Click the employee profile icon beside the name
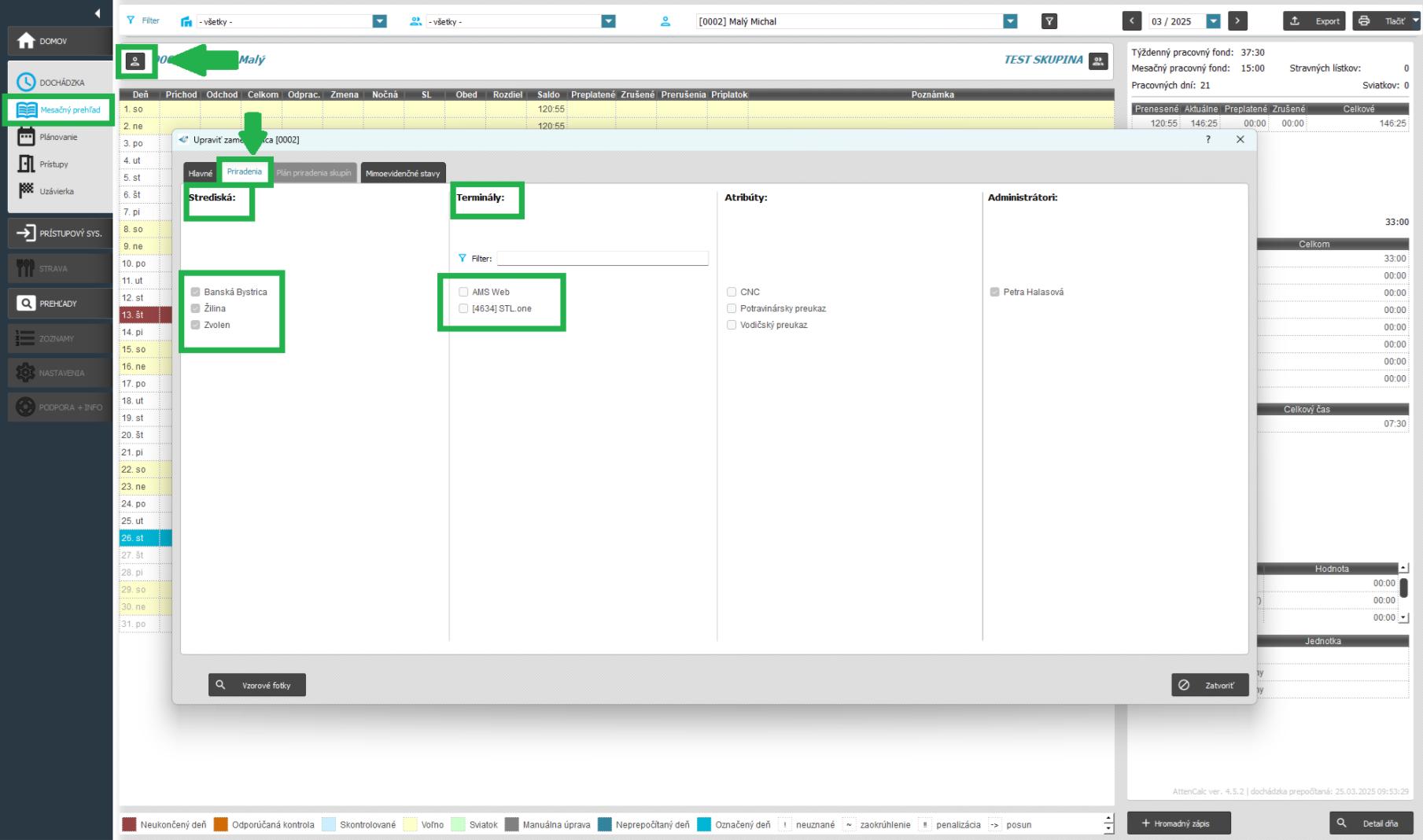Screen dimensions: 1423x840 point(135,61)
